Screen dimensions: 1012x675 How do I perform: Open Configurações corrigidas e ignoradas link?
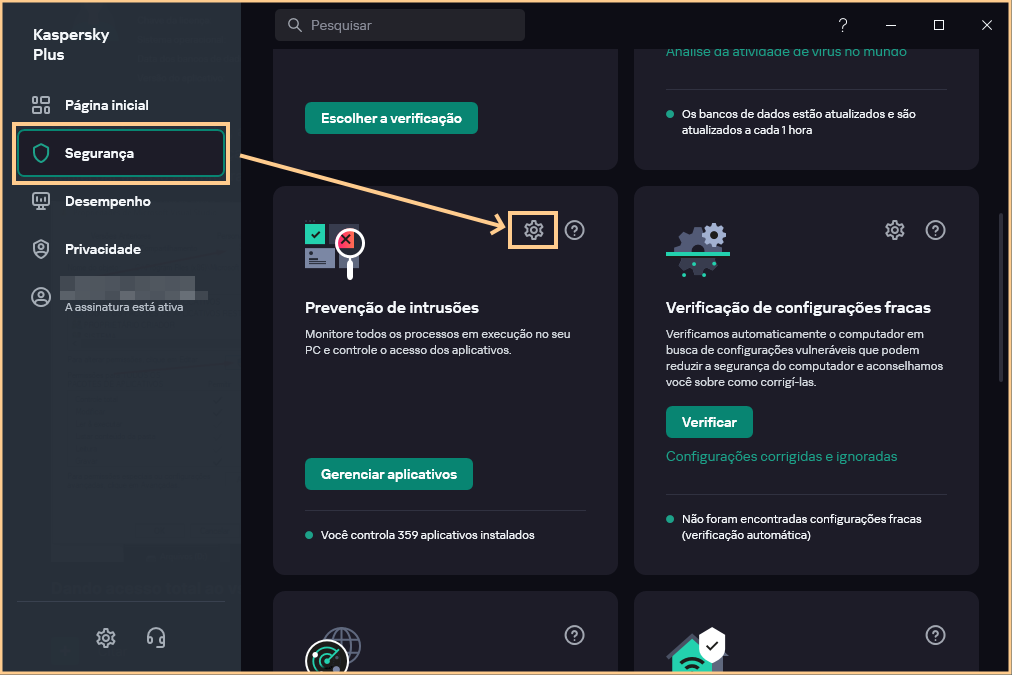tap(782, 456)
